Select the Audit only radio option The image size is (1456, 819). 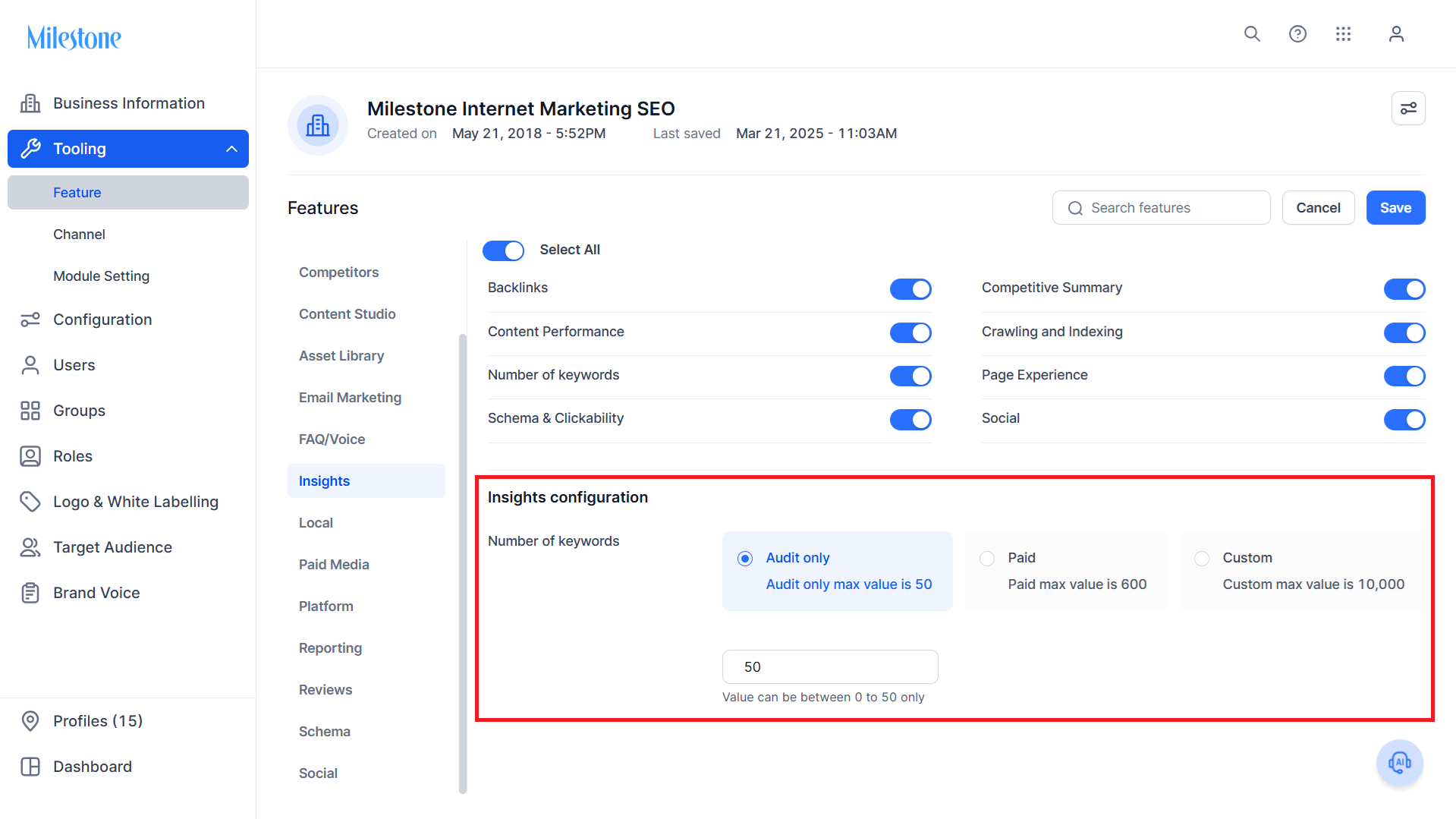[x=745, y=559]
